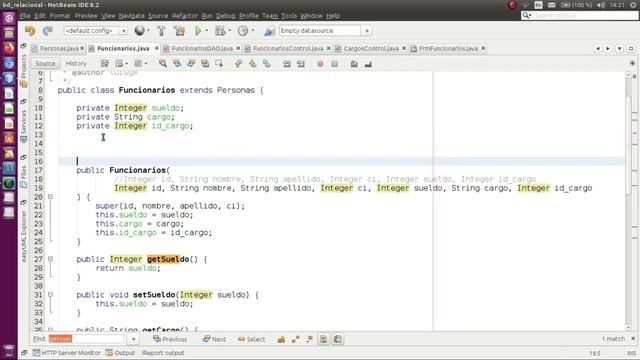Click the Clean and Build icon

tap(179, 31)
